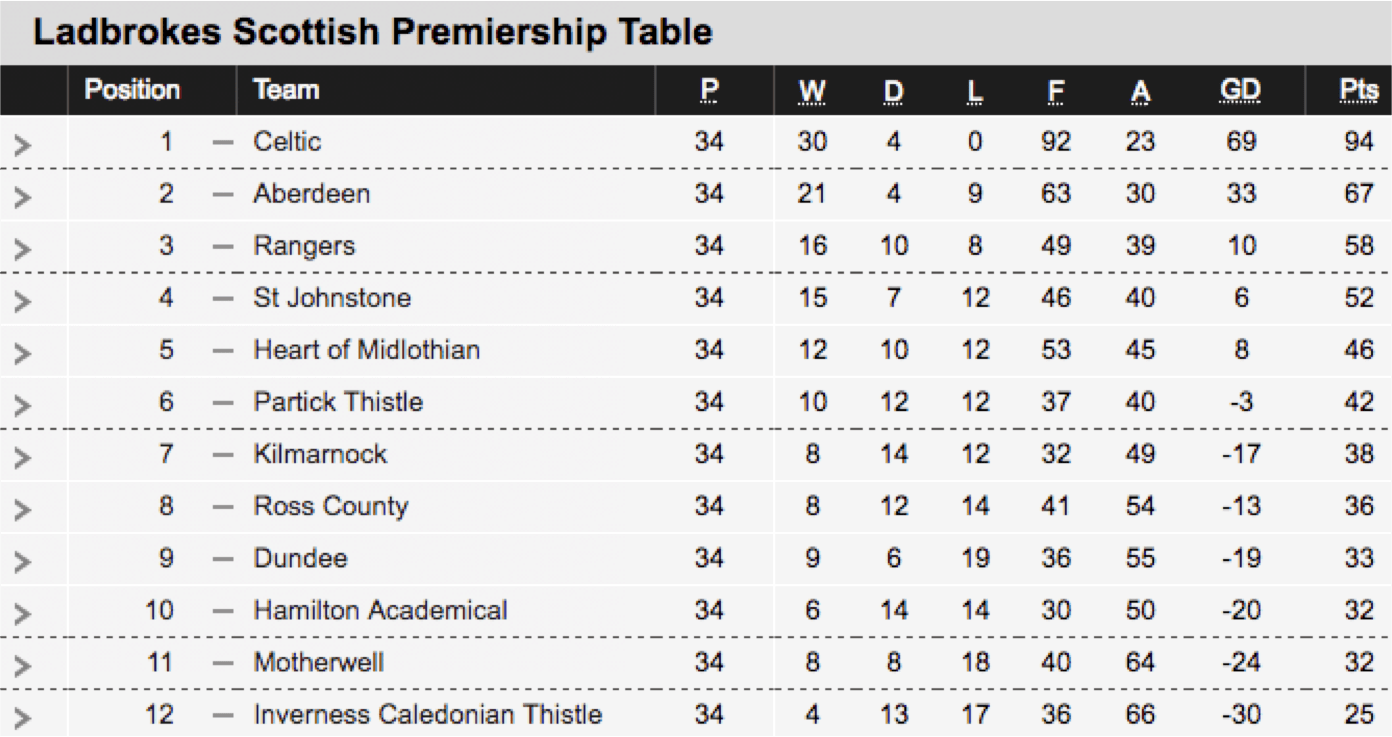Click the Position column header
Screen dimensions: 1392x737
[132, 90]
